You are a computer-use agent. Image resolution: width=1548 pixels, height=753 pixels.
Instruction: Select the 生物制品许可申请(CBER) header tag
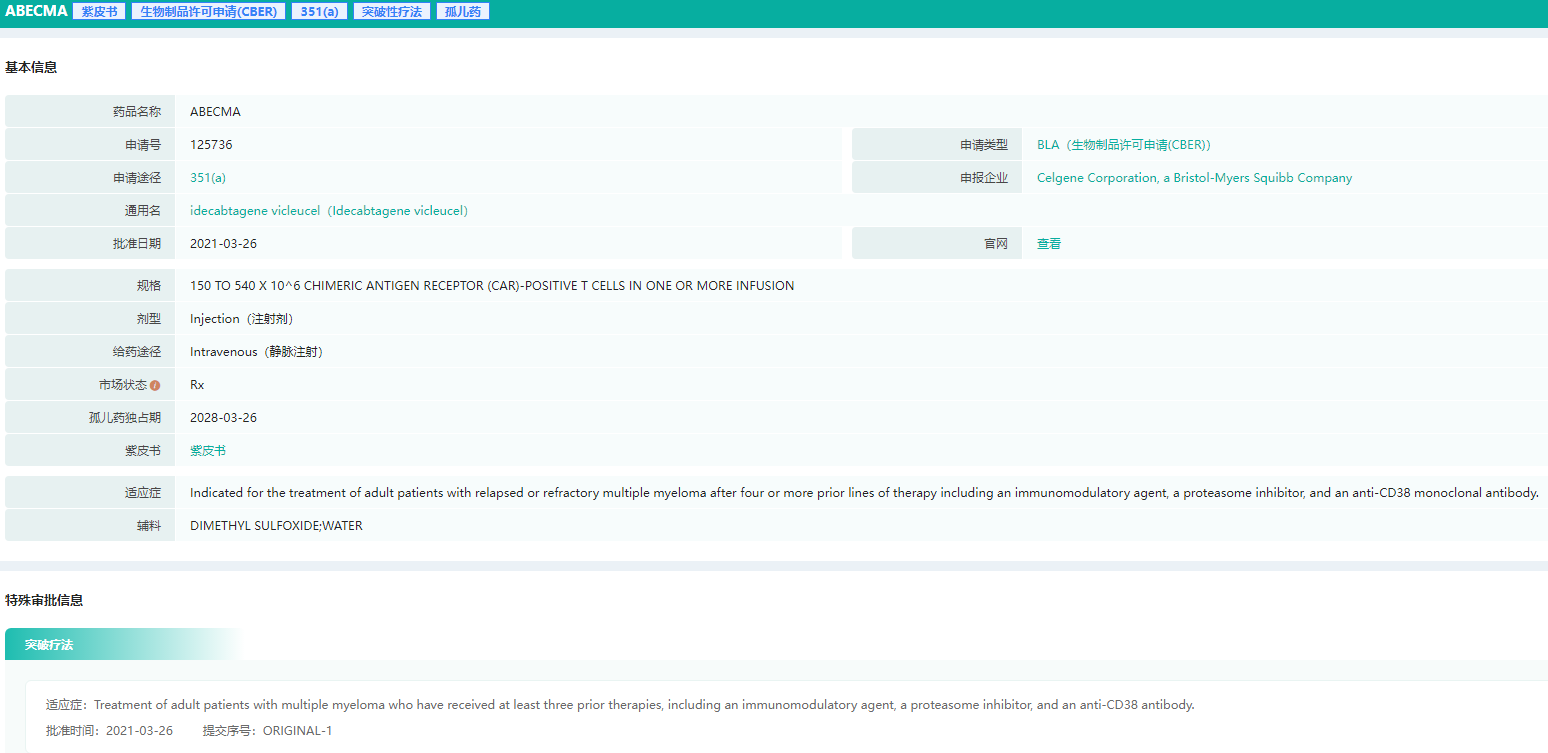pos(208,12)
